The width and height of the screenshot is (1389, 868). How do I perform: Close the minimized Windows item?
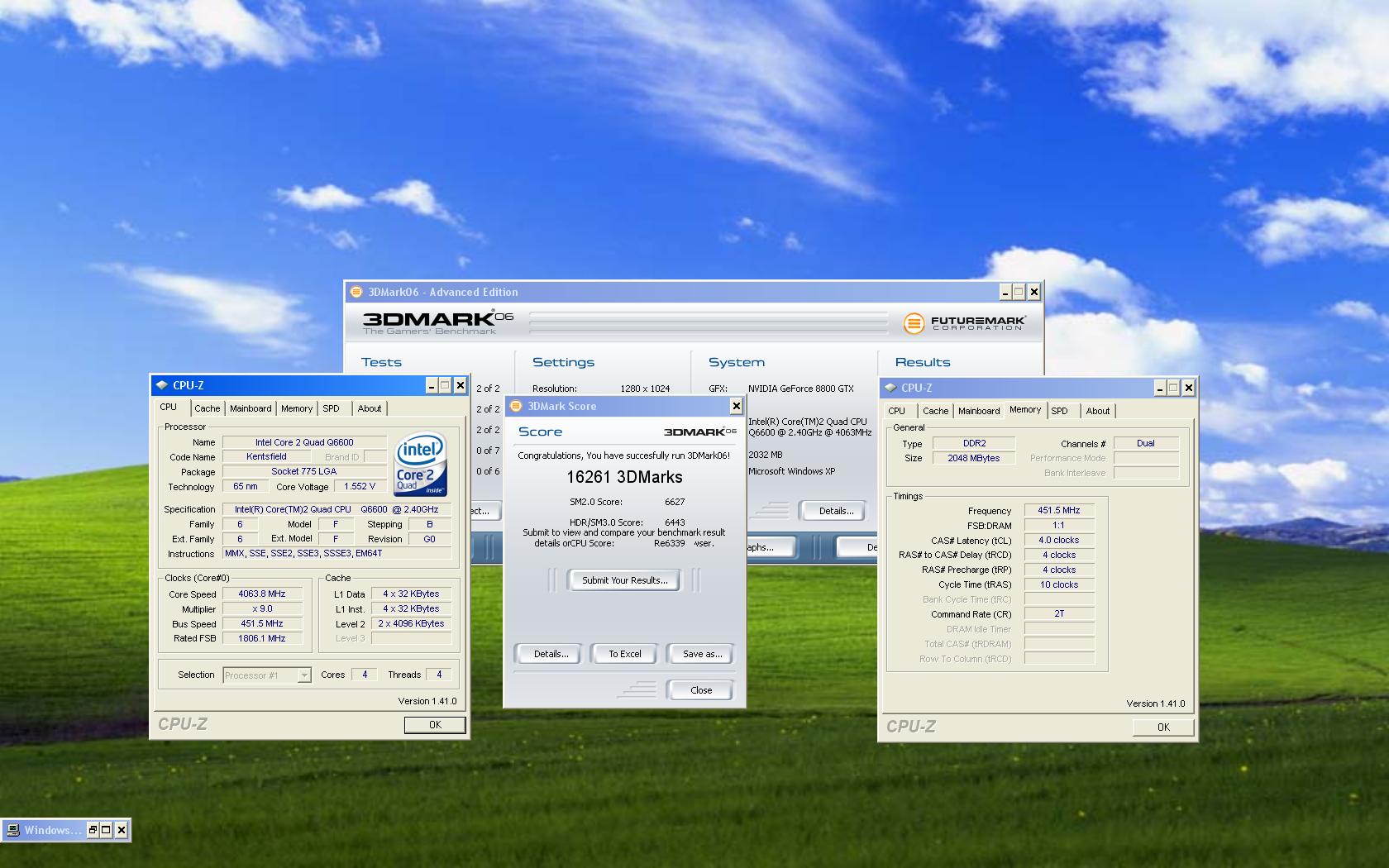click(121, 830)
